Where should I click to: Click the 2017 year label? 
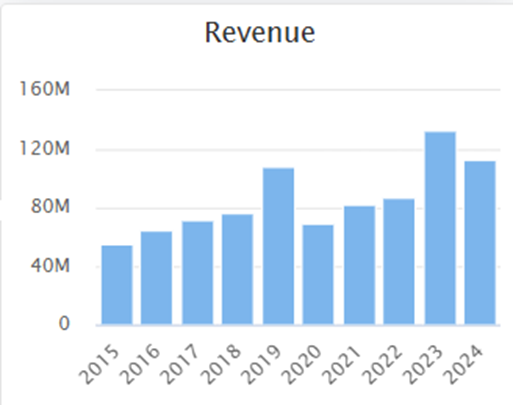180,365
